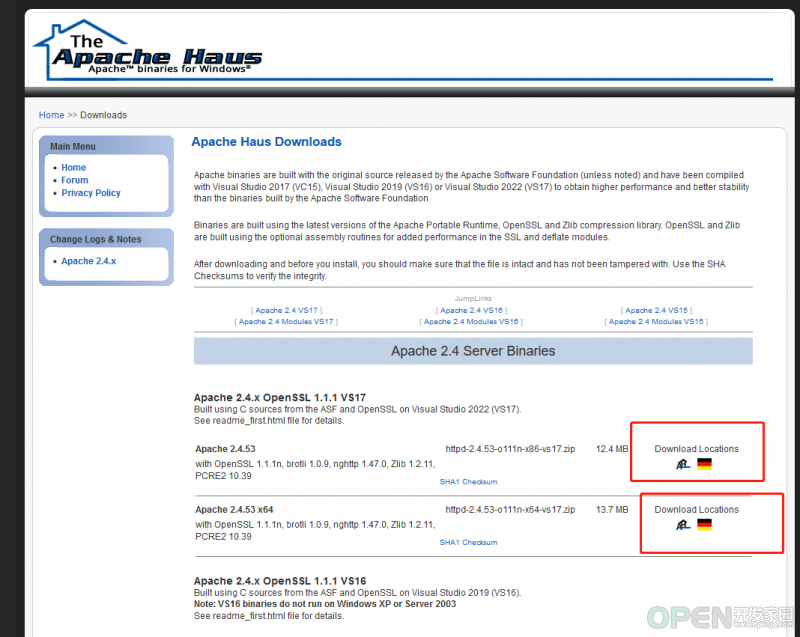The width and height of the screenshot is (800, 637).
Task: Click the 13.7 MB file size
Action: click(612, 509)
